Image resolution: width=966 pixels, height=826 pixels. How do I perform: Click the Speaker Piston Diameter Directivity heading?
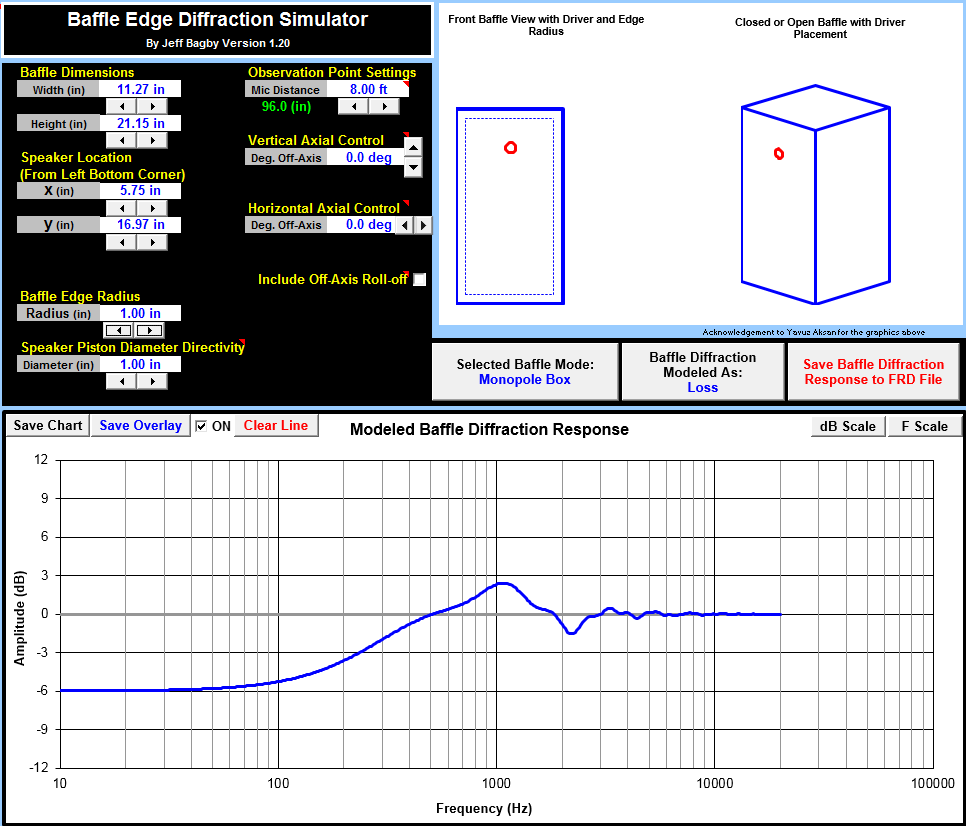coord(132,348)
